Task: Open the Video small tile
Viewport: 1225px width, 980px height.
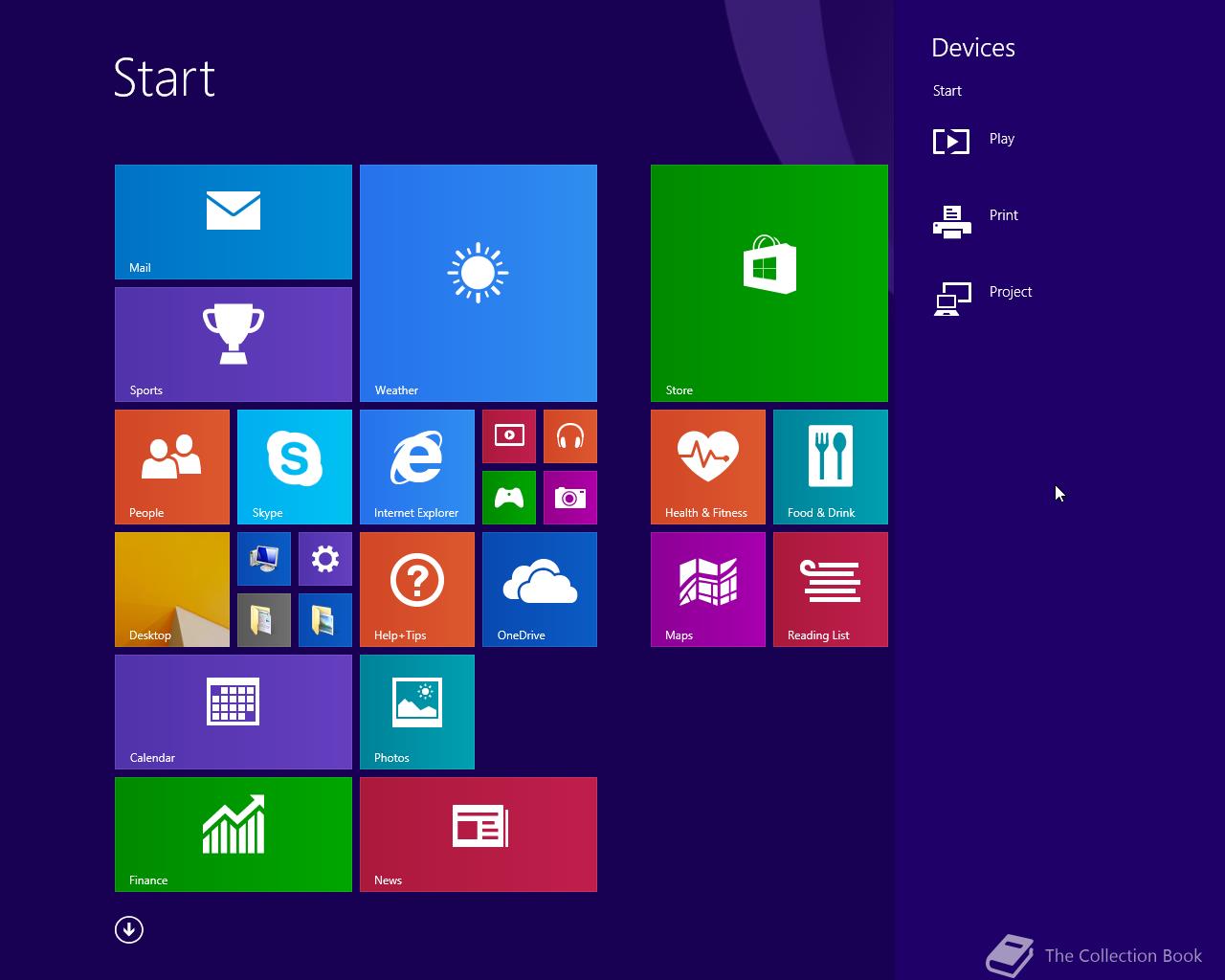Action: tap(509, 436)
